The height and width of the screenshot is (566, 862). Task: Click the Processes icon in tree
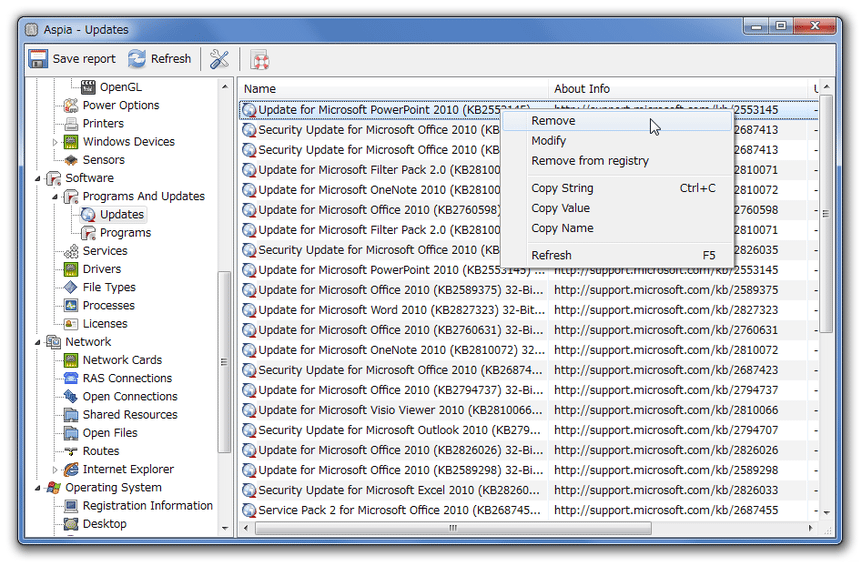71,306
